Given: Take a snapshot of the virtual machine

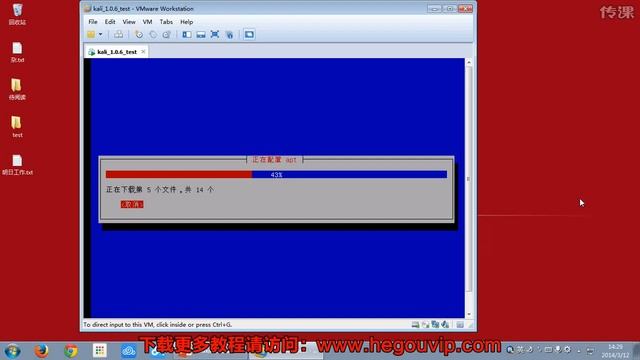Looking at the screenshot, I should (x=139, y=35).
